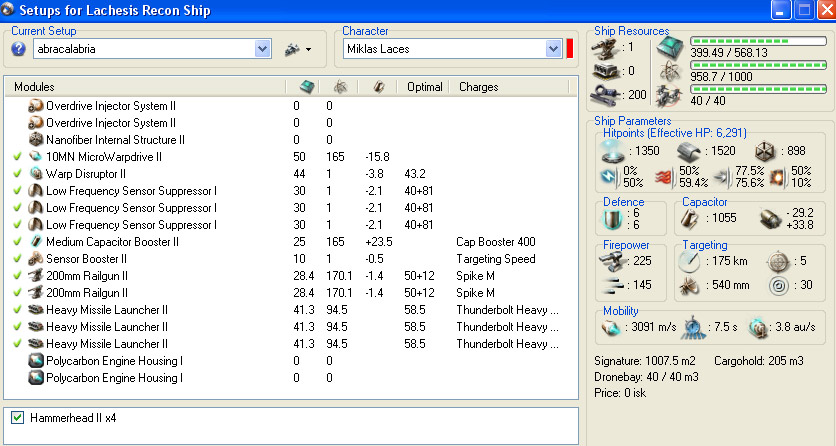Click the blue help question mark icon
Image resolution: width=836 pixels, height=446 pixels.
pyautogui.click(x=18, y=48)
